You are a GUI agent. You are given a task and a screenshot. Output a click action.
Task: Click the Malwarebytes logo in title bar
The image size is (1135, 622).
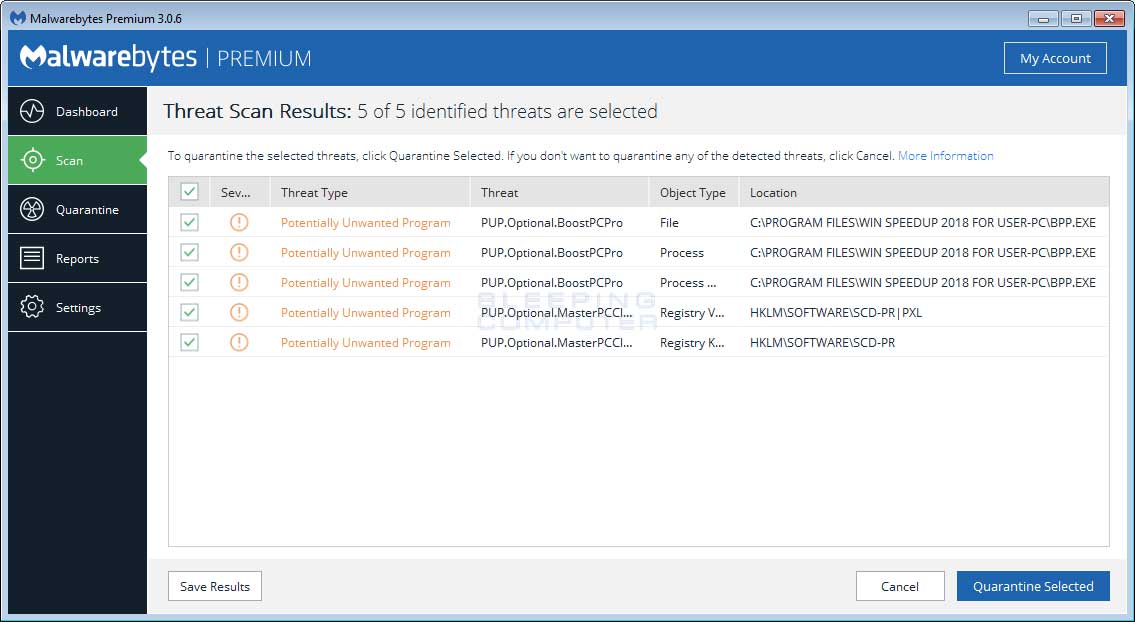17,18
